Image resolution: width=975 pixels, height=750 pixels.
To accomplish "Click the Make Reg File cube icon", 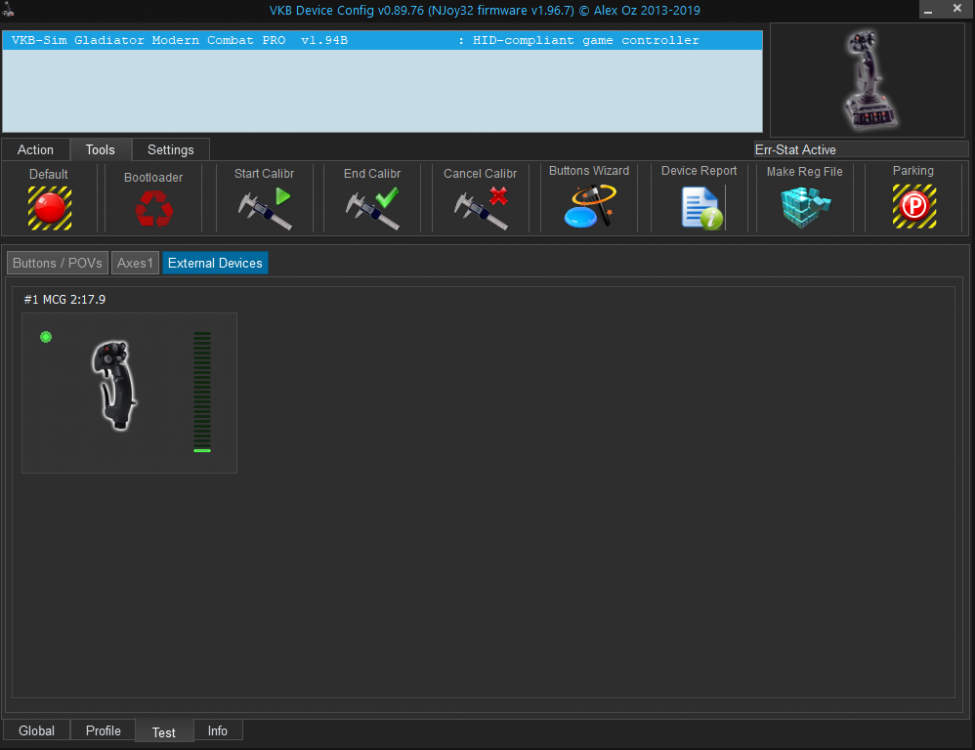I will pos(805,207).
